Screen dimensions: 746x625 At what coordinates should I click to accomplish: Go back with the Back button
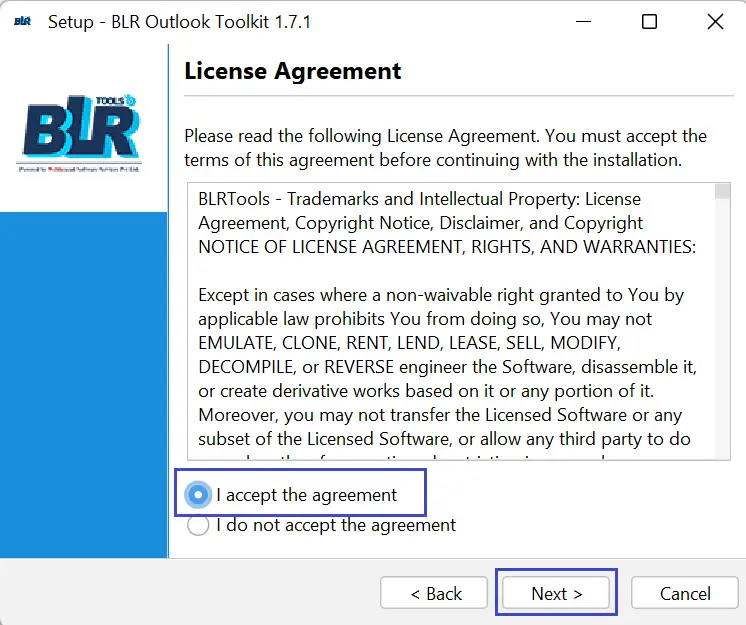434,593
